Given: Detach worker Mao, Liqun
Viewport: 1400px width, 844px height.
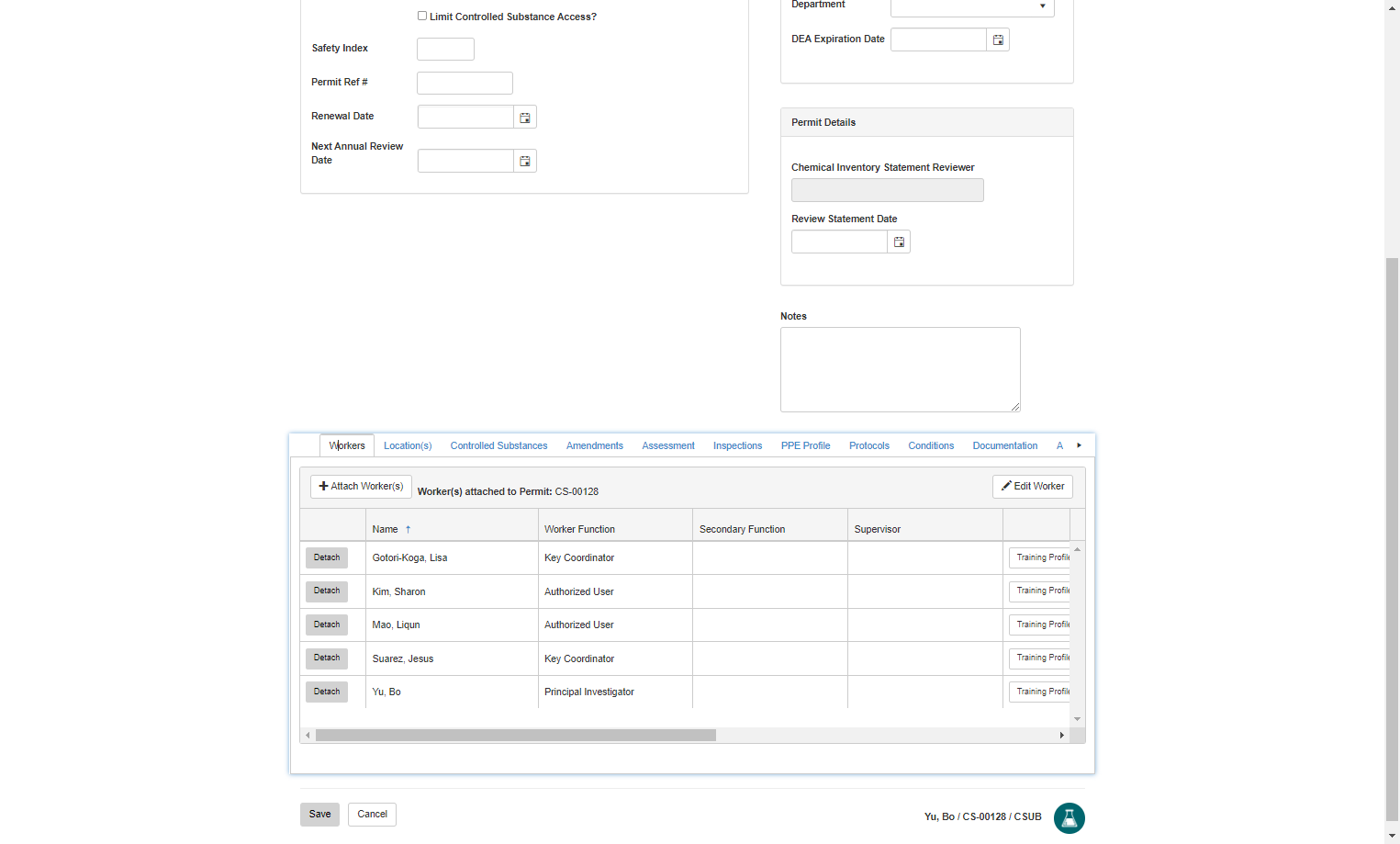Looking at the screenshot, I should tap(327, 625).
